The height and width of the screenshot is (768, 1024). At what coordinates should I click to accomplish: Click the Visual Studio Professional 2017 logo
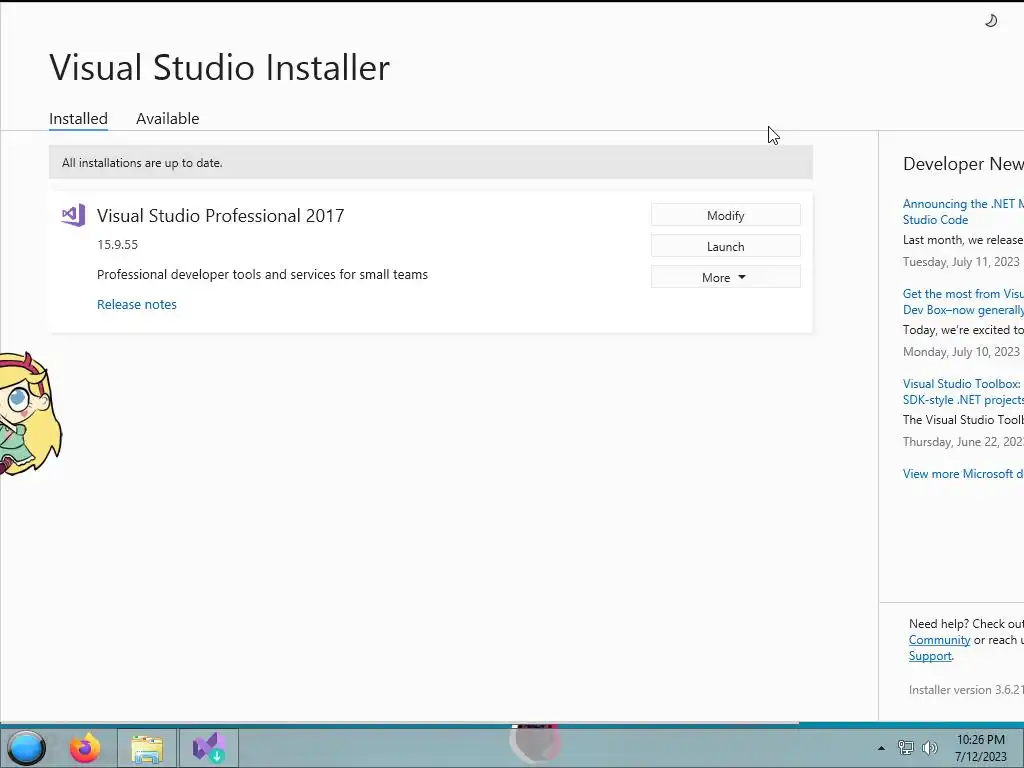coord(73,216)
